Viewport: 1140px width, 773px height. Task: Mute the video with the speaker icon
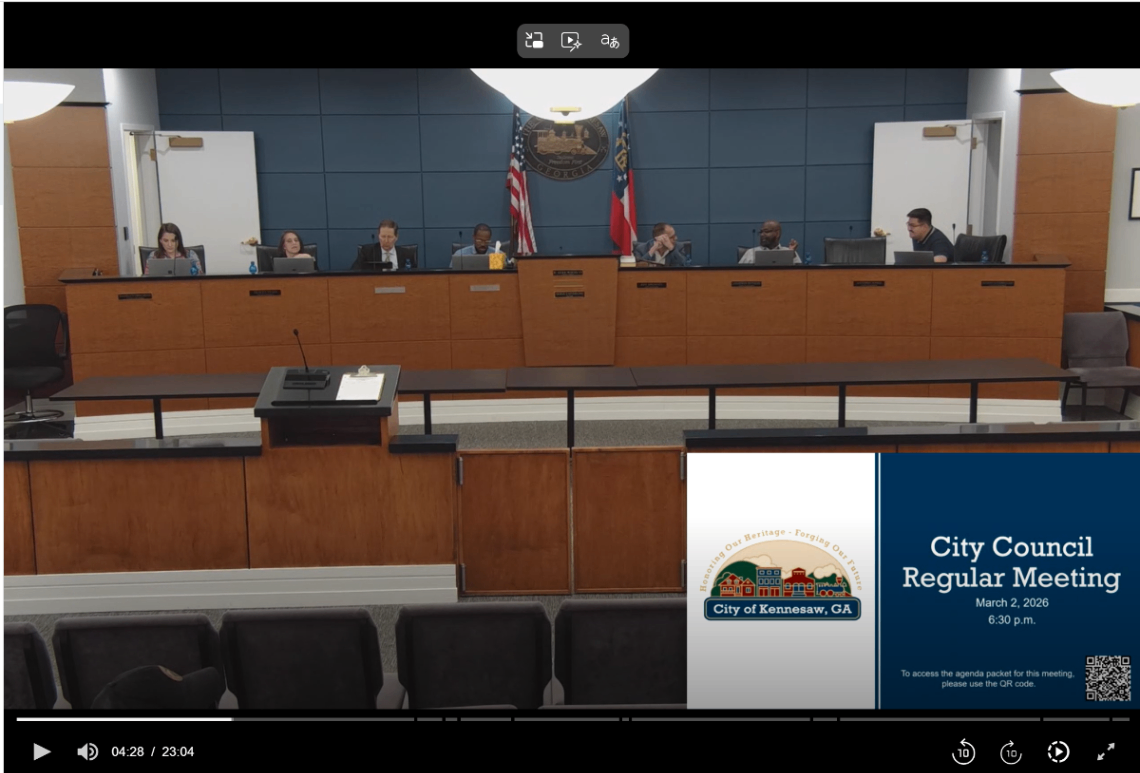click(x=88, y=751)
